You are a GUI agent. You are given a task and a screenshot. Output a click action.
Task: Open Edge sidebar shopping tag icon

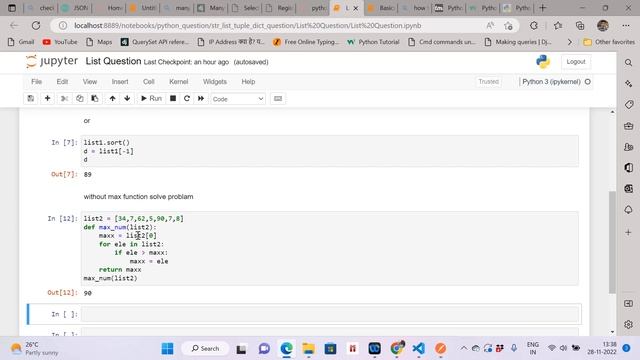click(629, 104)
